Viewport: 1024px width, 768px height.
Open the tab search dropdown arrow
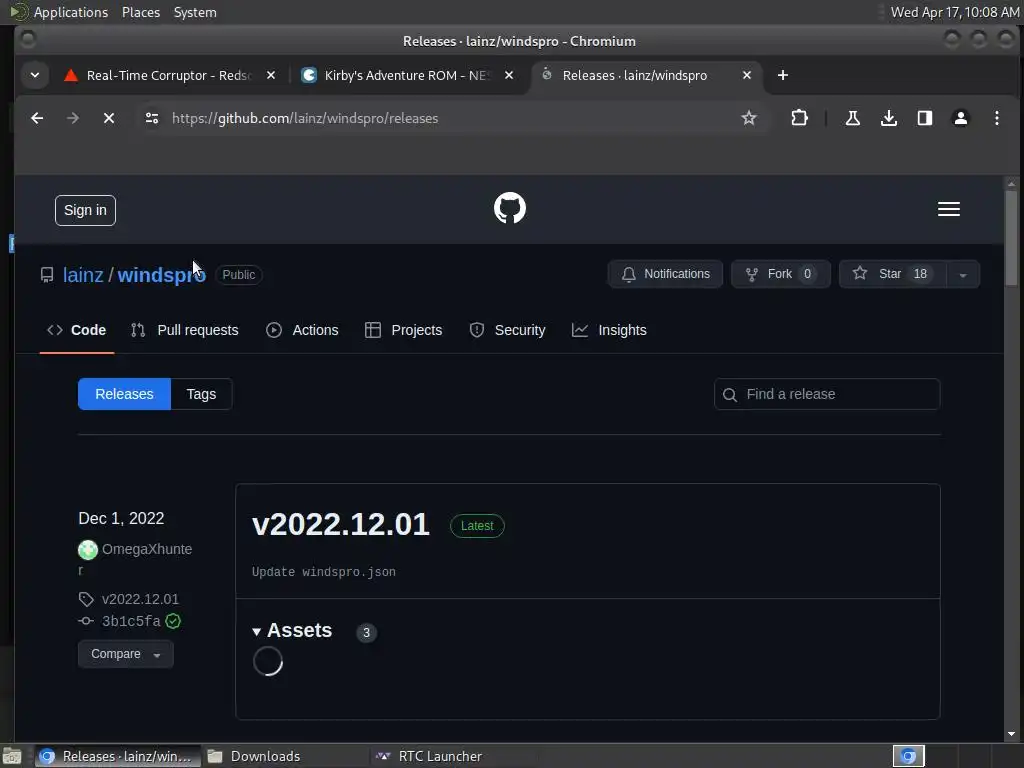(35, 75)
